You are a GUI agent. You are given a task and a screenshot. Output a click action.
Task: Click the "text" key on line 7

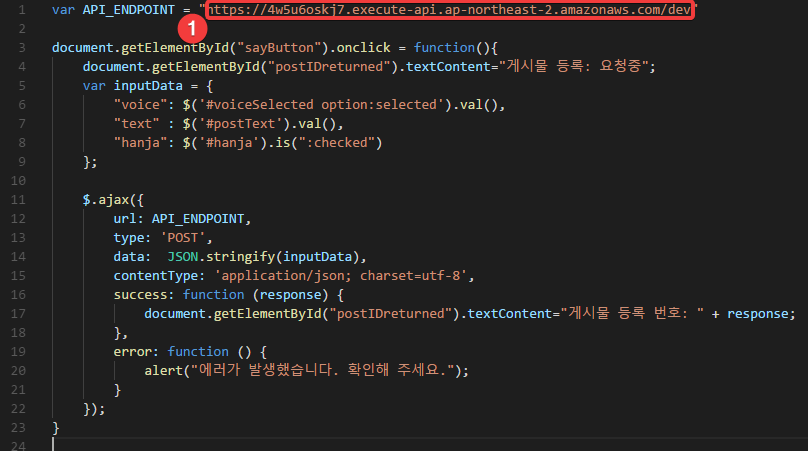click(137, 124)
